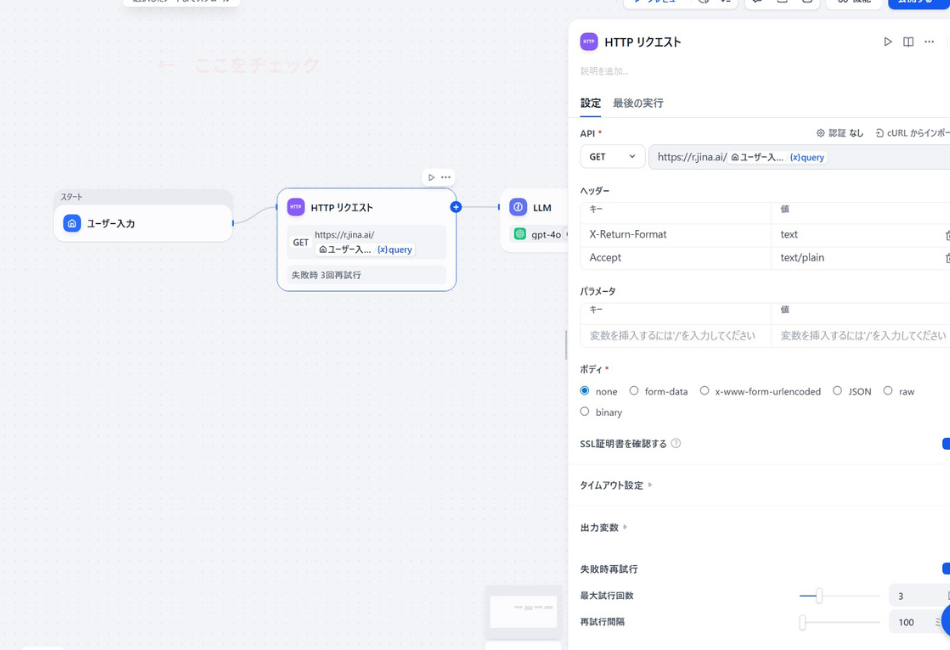Delete the X-Return-Format header with trash icon
Screen dimensions: 950x650
tap(946, 234)
